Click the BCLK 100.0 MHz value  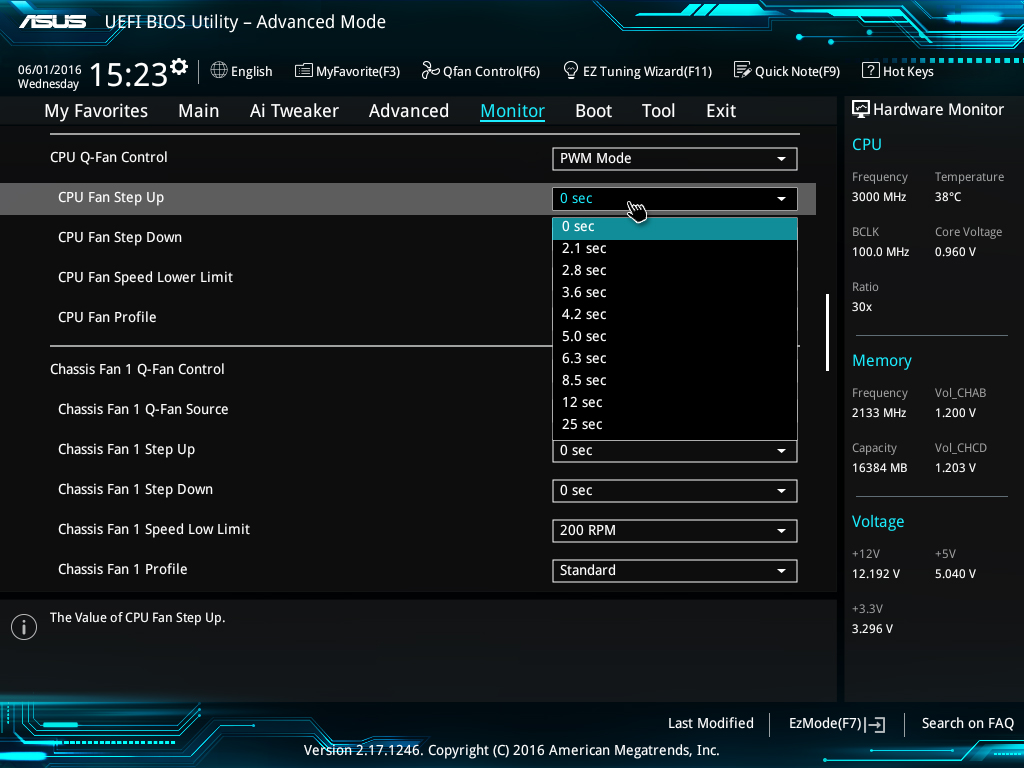(x=880, y=251)
